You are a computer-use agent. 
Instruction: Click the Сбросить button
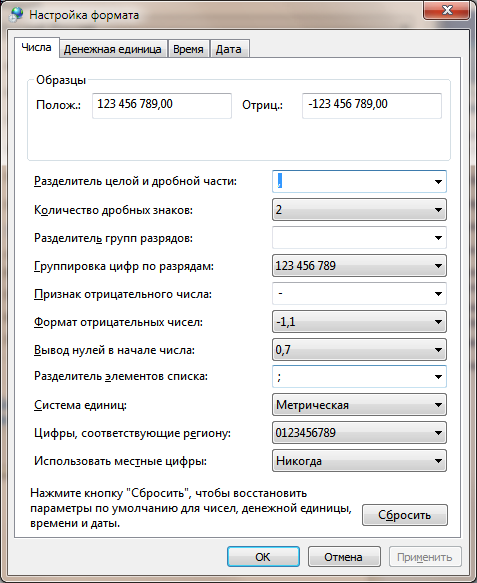tap(405, 515)
